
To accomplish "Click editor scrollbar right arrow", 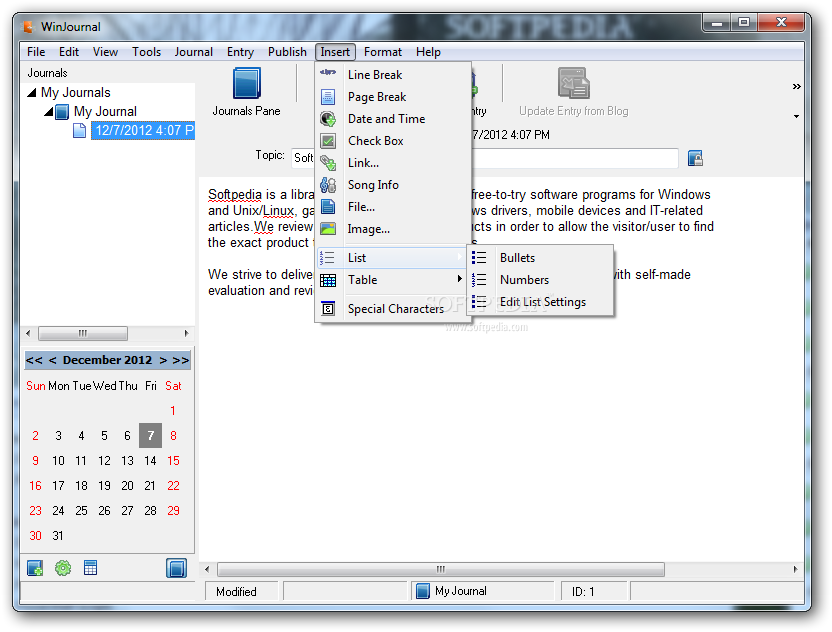I will coord(795,569).
